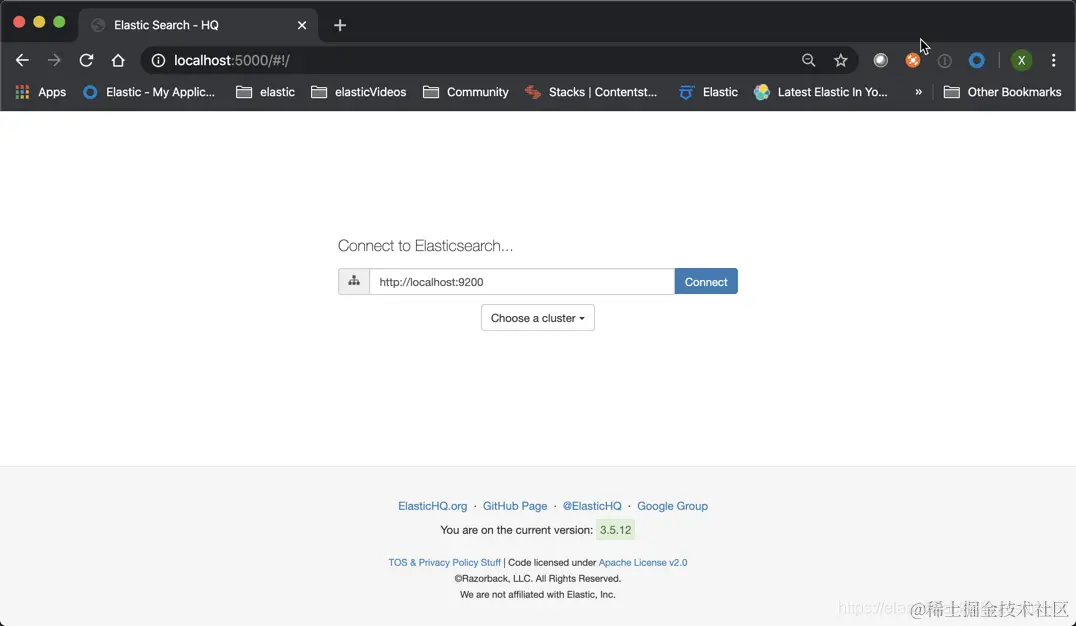
Task: Click the Connect to Elasticsearch... heading
Action: point(425,246)
